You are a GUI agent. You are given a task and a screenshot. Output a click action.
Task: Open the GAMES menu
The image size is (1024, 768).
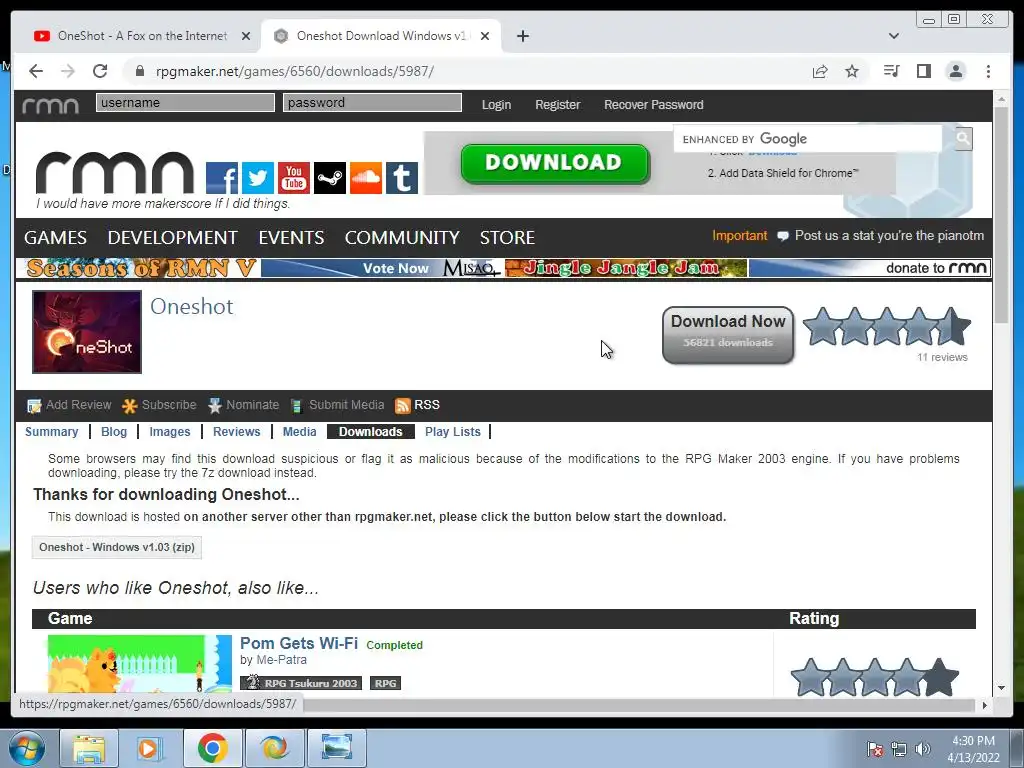(x=56, y=237)
